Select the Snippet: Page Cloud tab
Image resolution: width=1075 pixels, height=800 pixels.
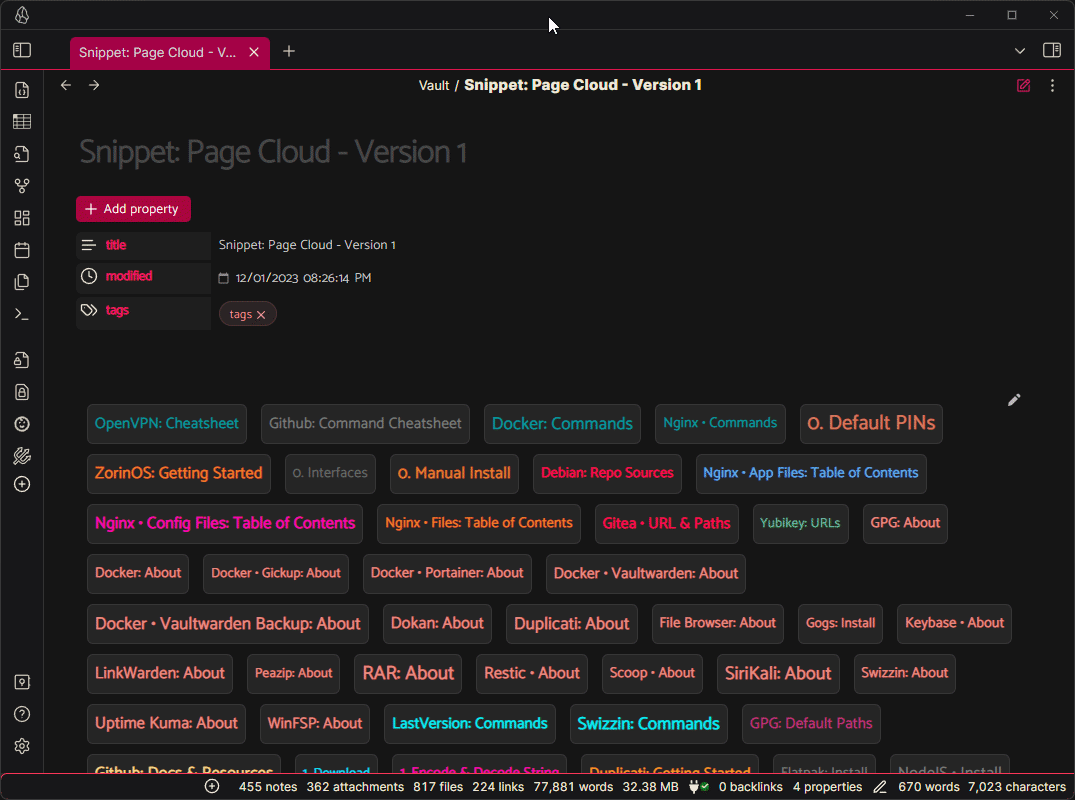coord(157,52)
